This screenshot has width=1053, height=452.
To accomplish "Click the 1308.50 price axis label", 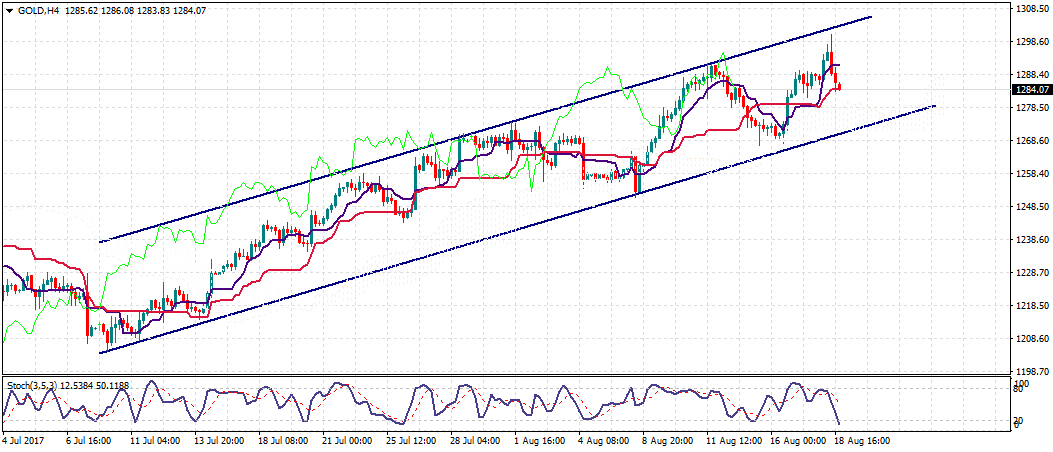I will pos(1029,9).
